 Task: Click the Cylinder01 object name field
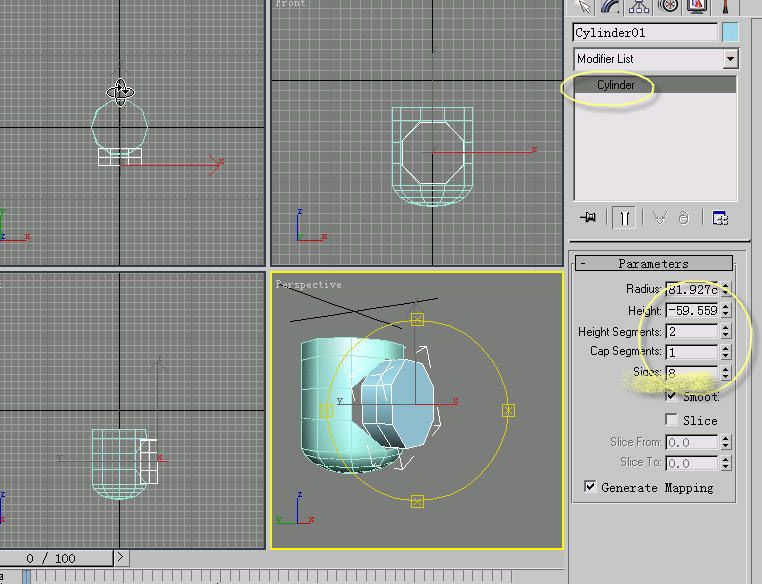[x=645, y=33]
